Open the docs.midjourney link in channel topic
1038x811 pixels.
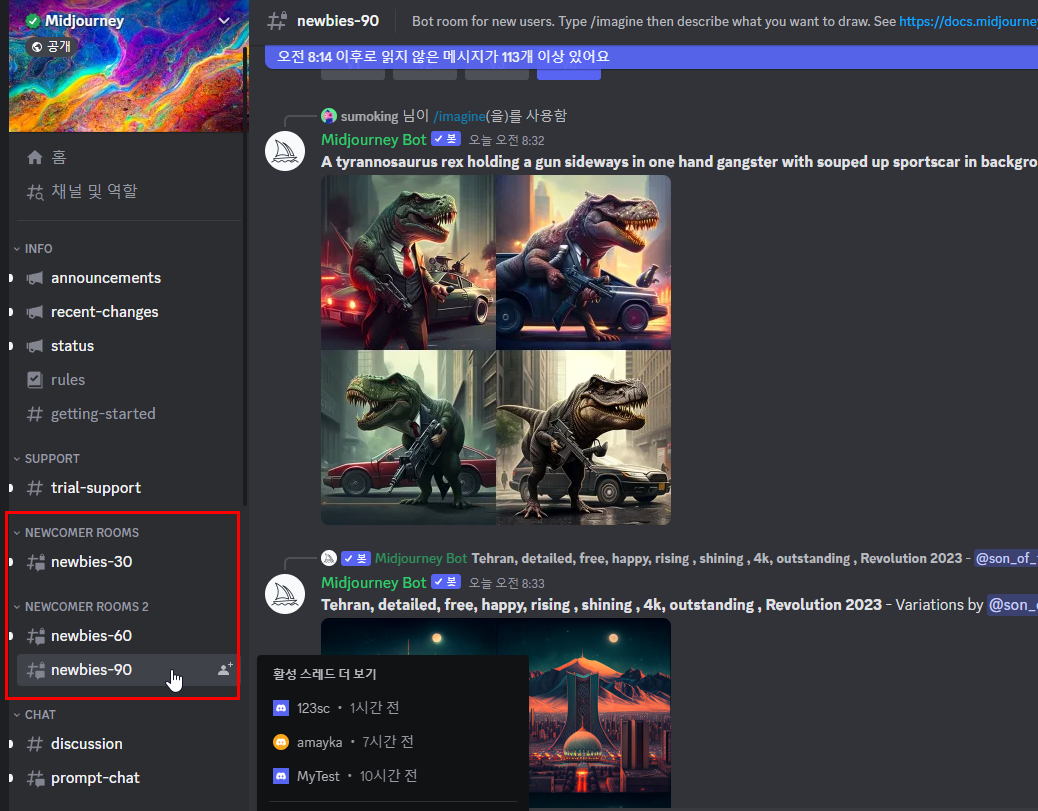point(968,21)
